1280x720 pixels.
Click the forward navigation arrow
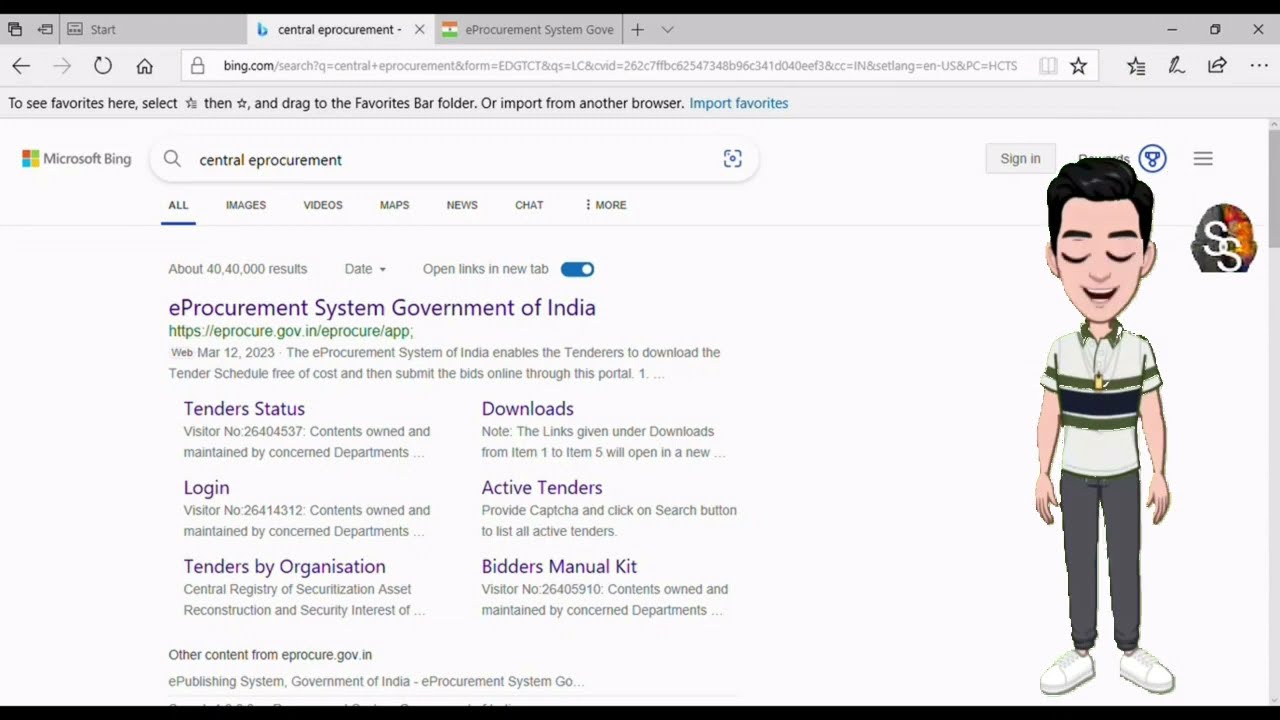62,66
